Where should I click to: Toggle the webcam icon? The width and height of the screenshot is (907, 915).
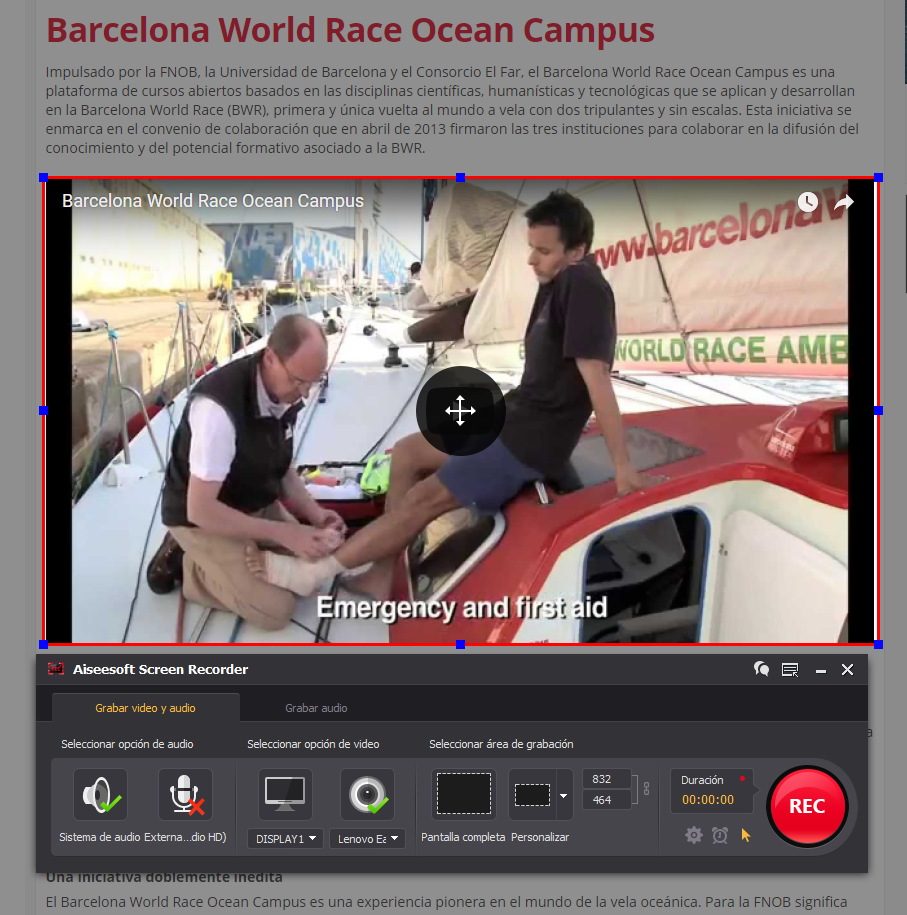(368, 795)
